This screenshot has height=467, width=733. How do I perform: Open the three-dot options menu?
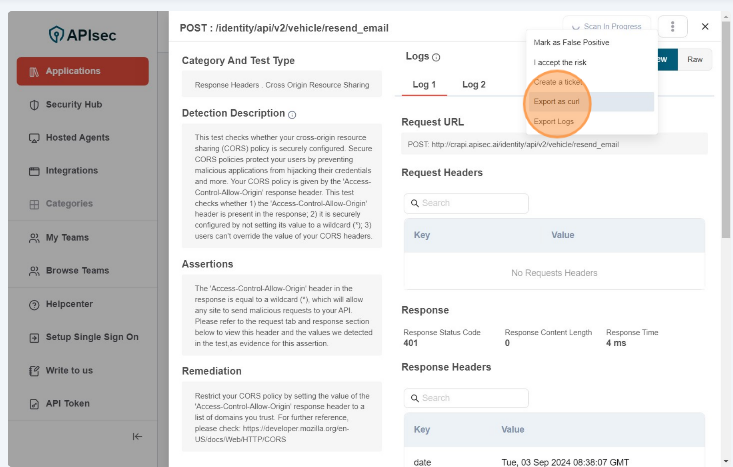tap(673, 27)
